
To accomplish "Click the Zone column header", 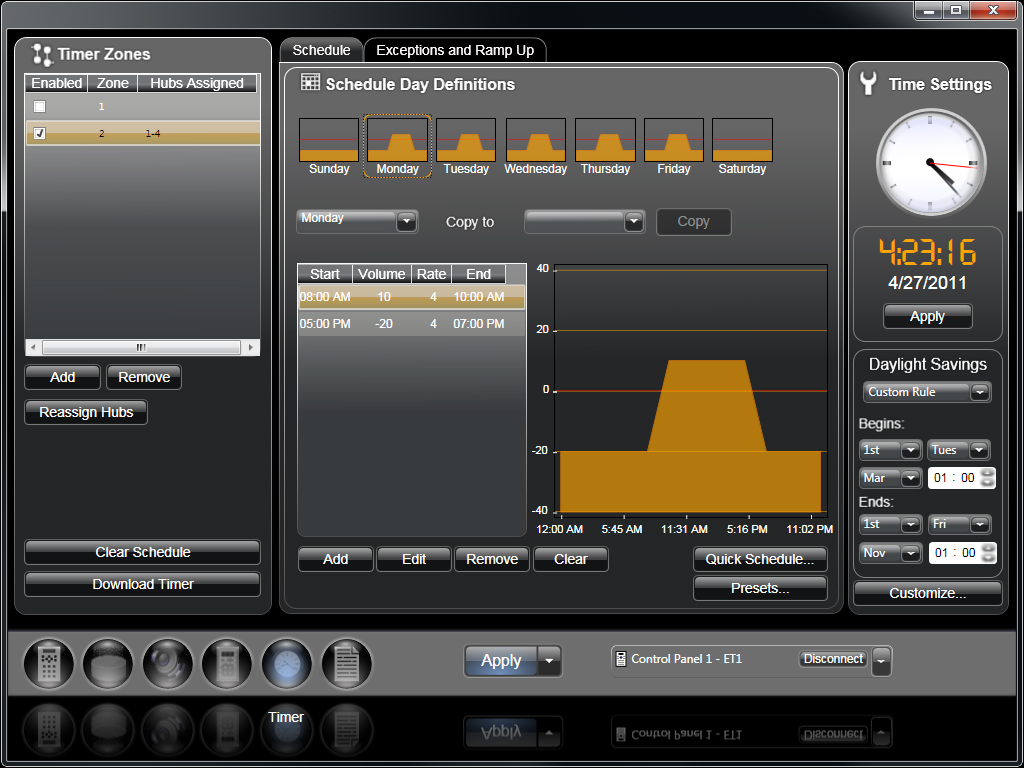I will tap(113, 84).
